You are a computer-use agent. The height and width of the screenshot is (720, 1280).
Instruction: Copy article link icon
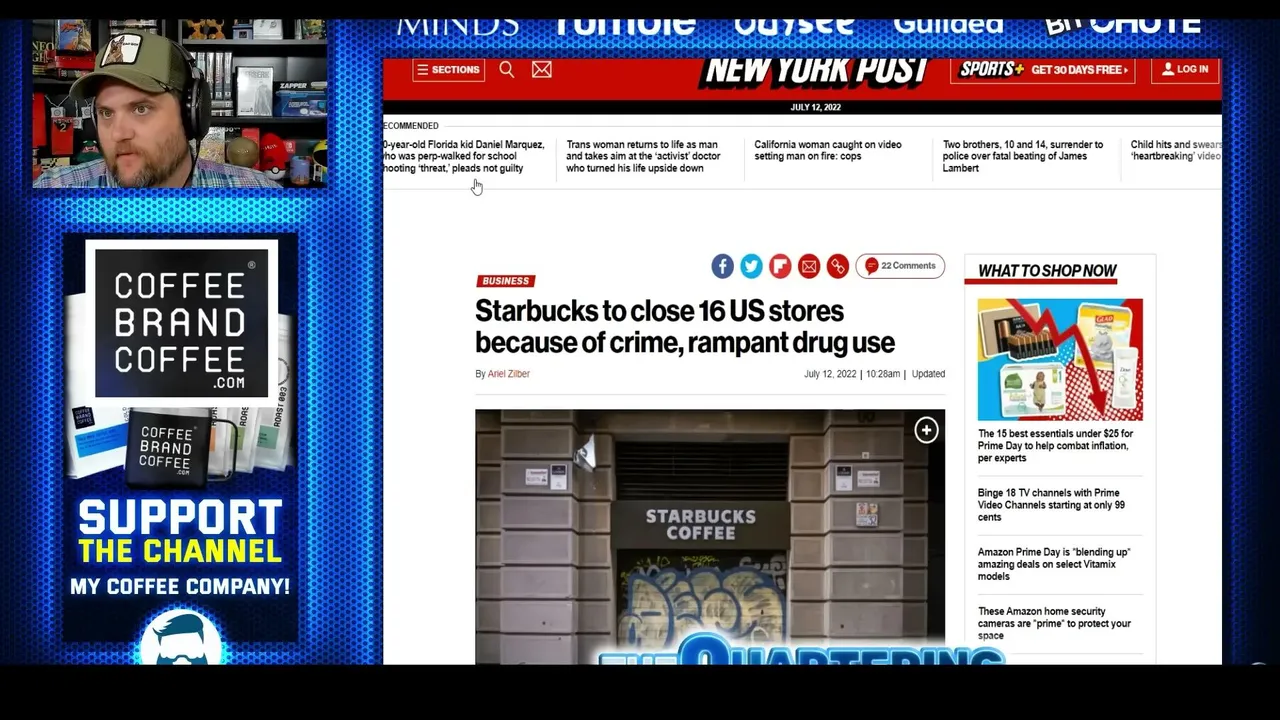tap(838, 266)
